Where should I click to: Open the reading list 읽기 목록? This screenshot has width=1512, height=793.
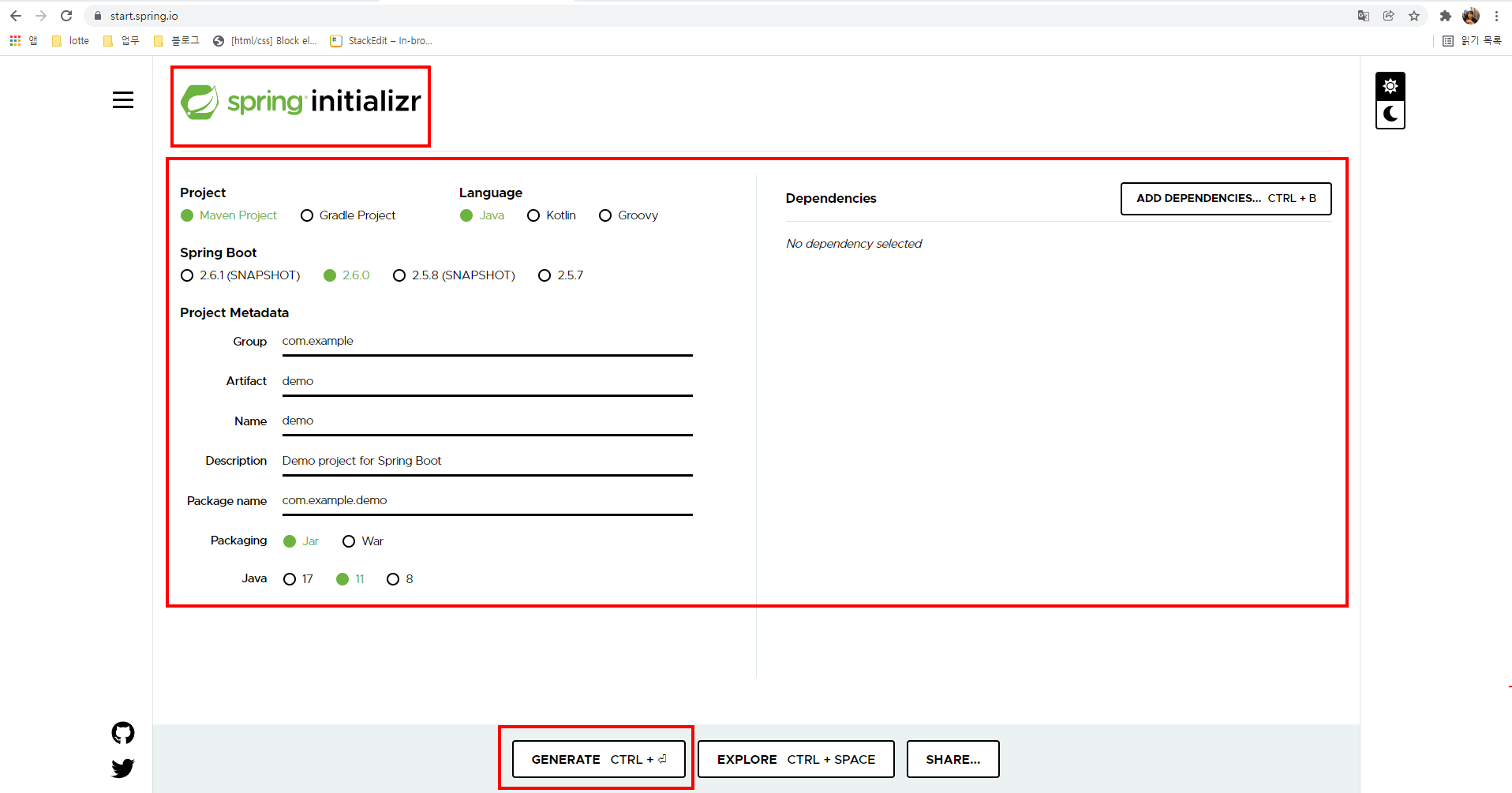[1472, 41]
